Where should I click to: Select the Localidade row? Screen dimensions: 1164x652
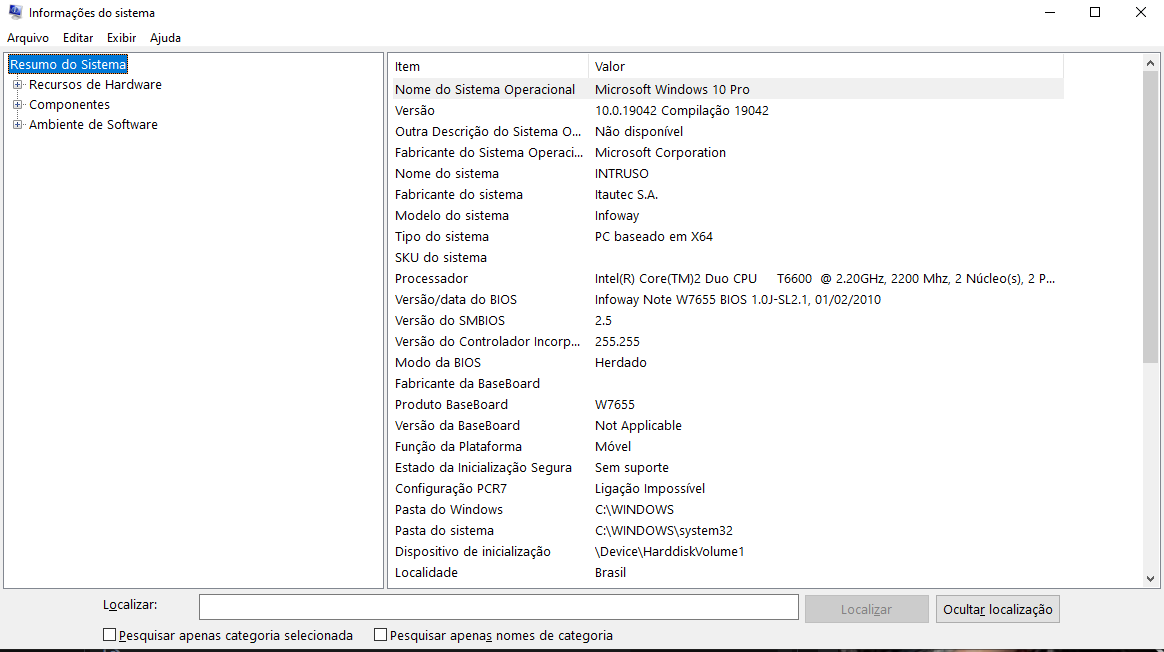[728, 573]
